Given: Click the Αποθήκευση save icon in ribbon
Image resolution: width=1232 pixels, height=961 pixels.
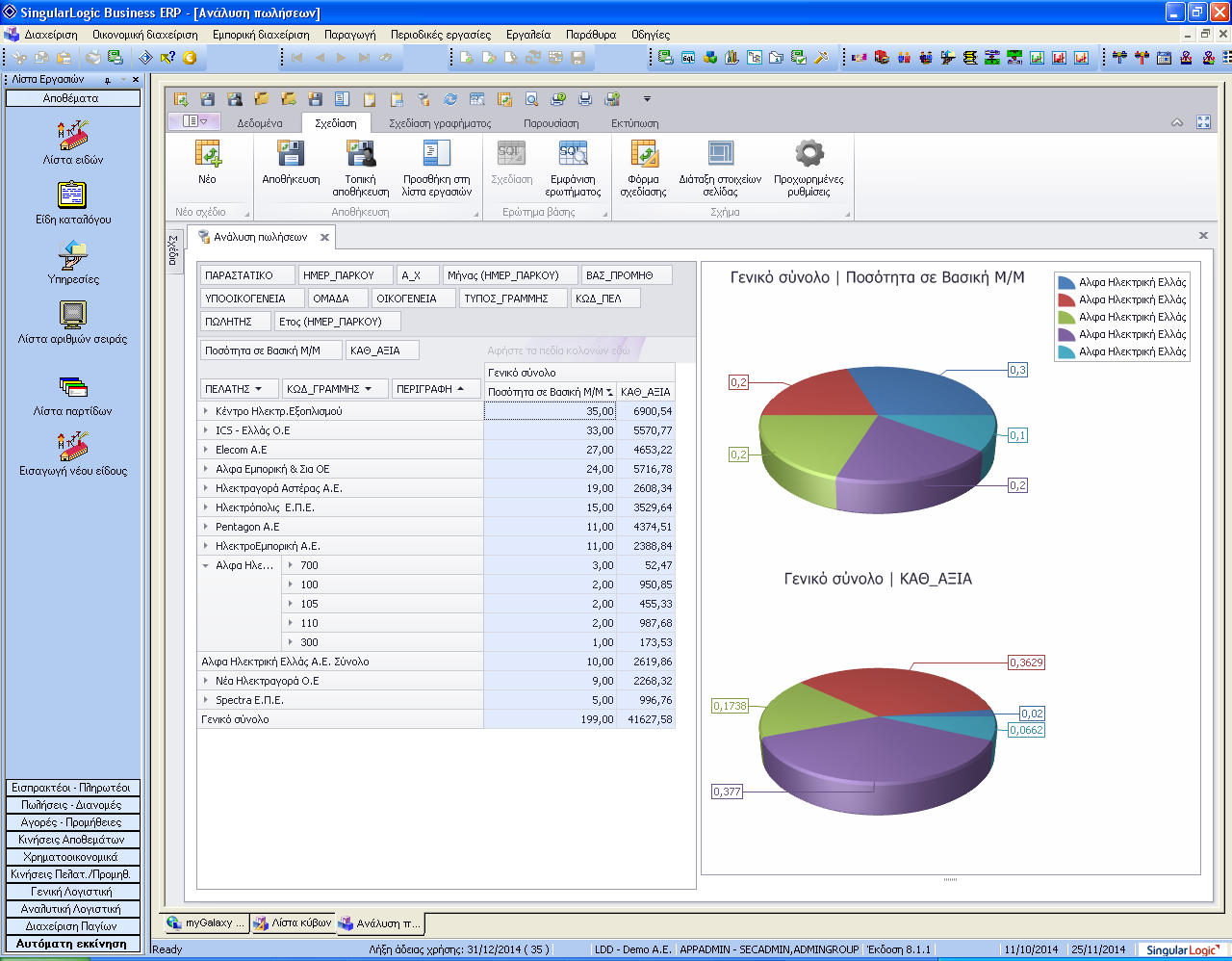Looking at the screenshot, I should click(x=291, y=154).
